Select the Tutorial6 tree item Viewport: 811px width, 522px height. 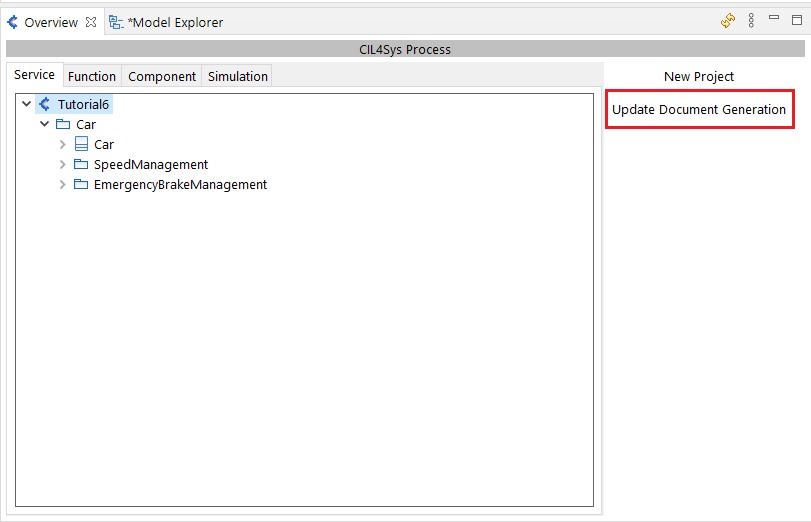(83, 105)
